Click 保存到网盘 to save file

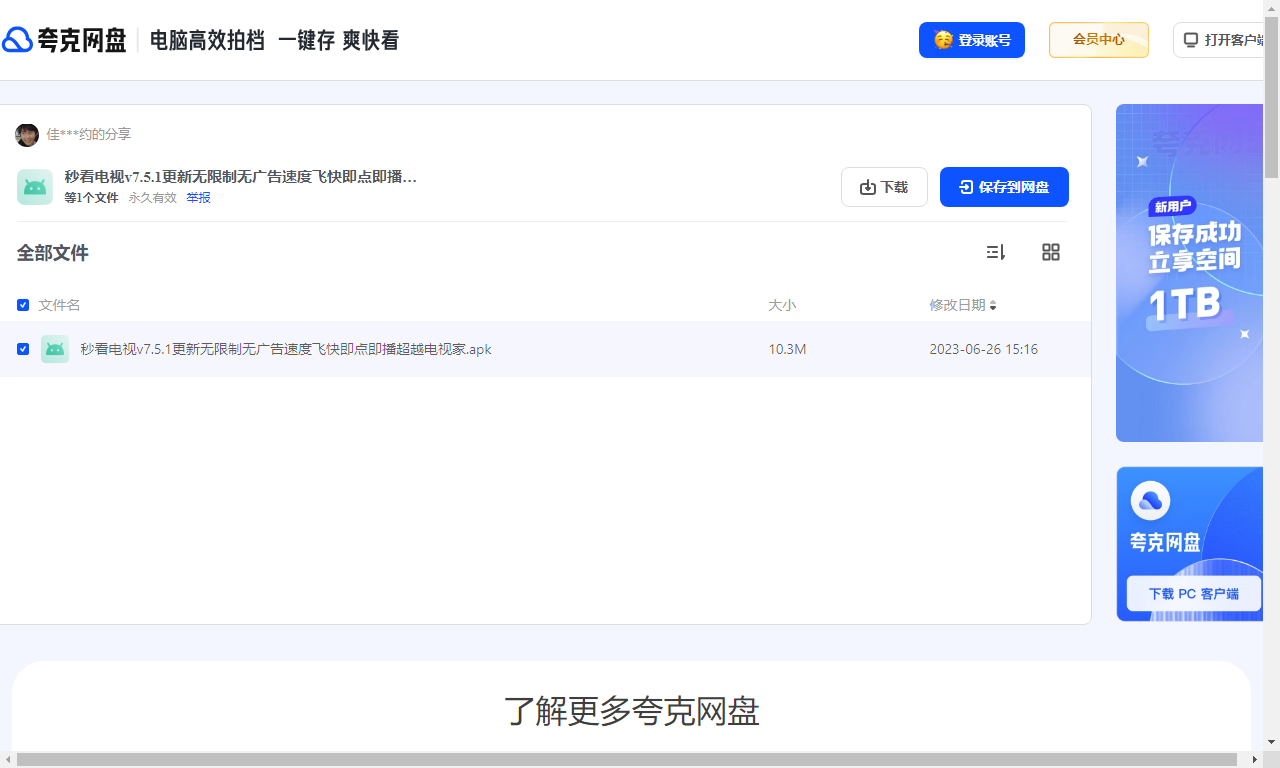[x=1004, y=187]
